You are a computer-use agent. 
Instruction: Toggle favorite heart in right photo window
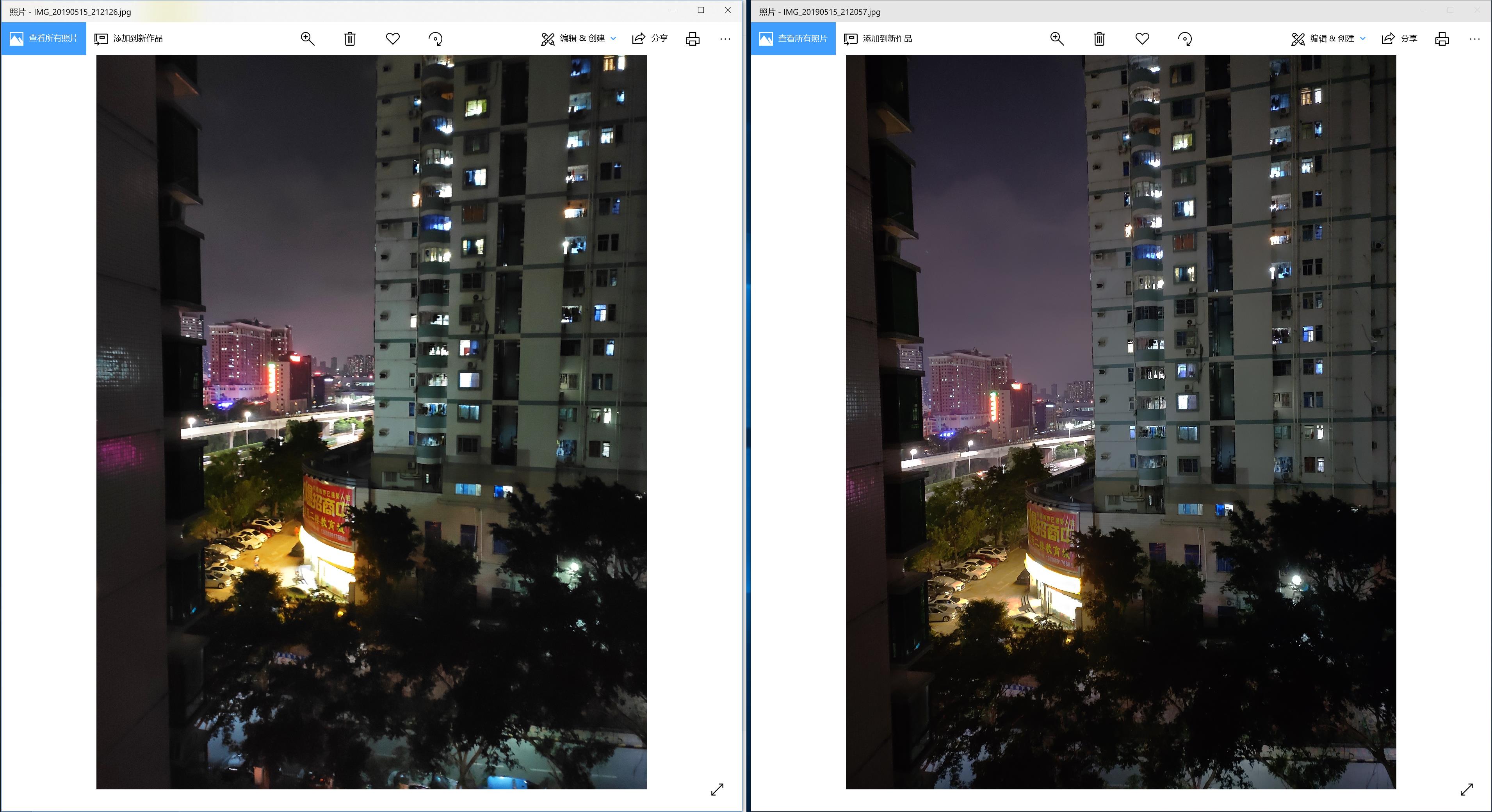1142,39
